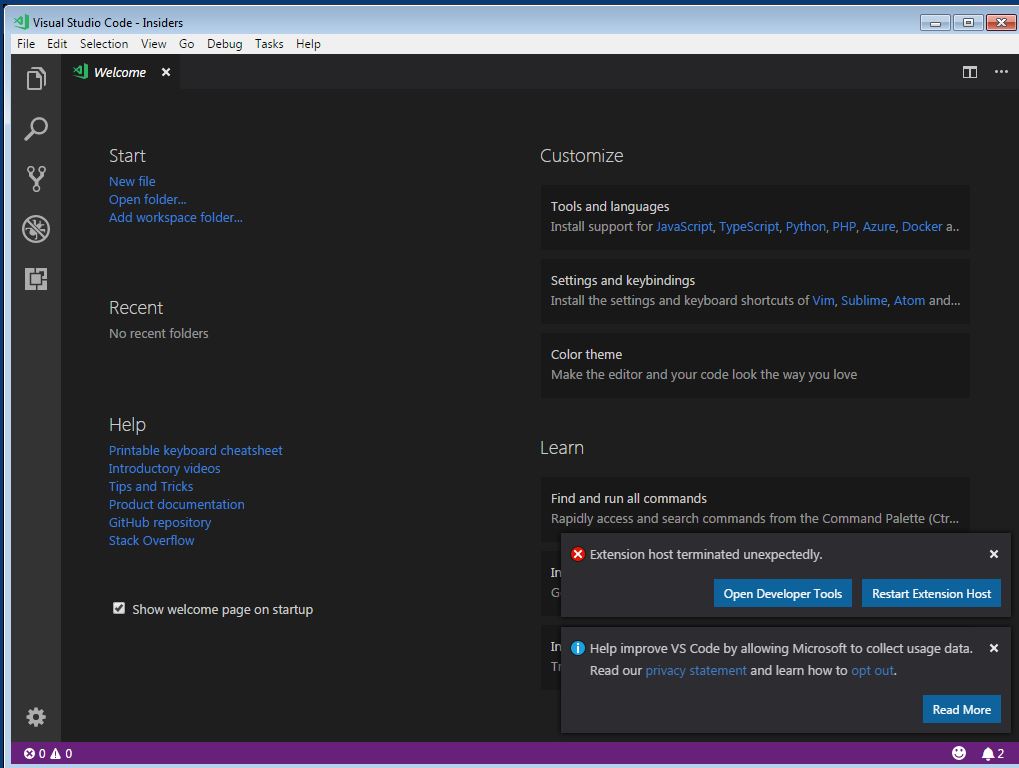Open the editor More Actions ellipsis
The width and height of the screenshot is (1019, 768).
click(1001, 71)
